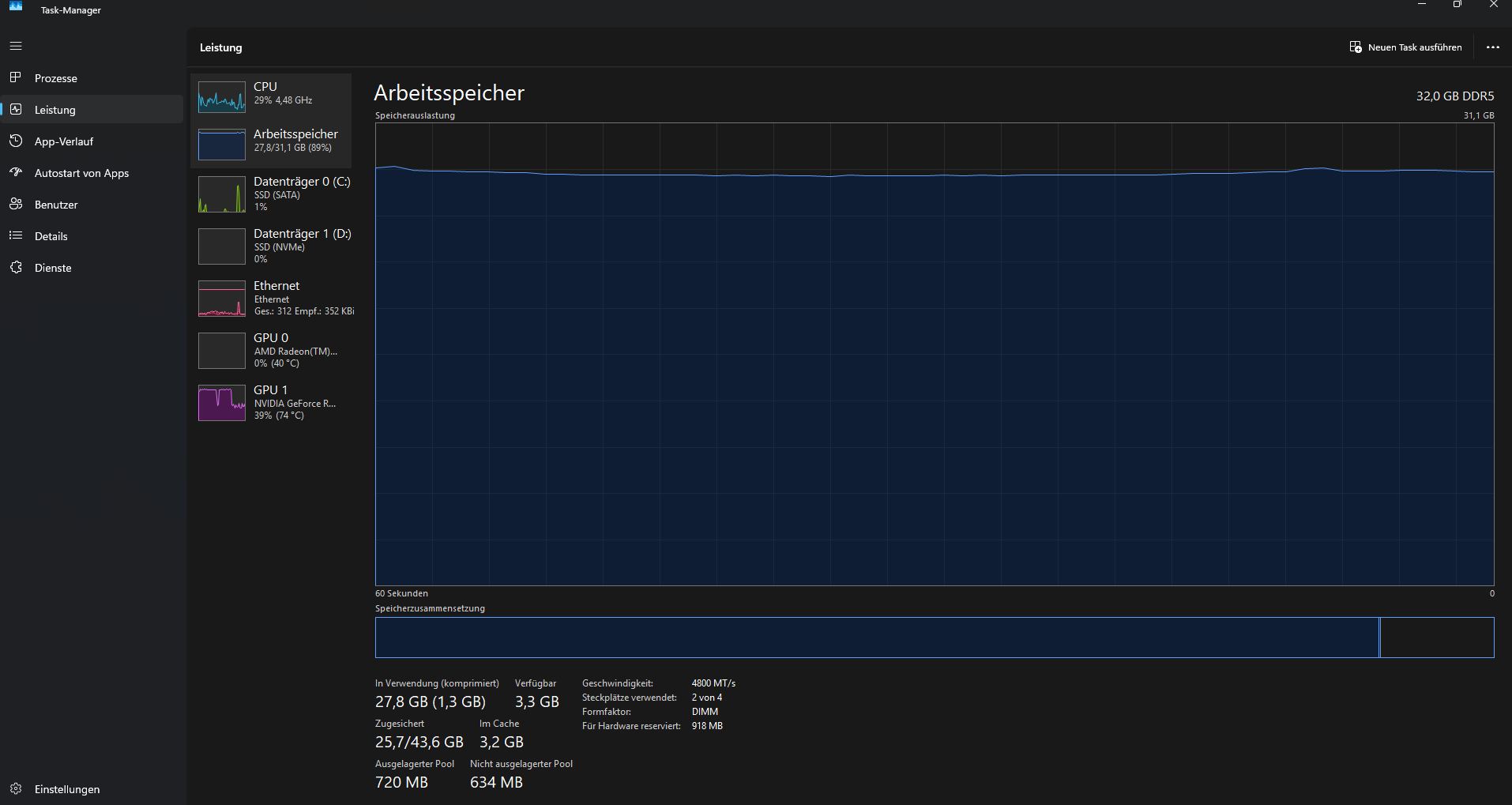Click Neuen Task ausführen button label

[1415, 47]
